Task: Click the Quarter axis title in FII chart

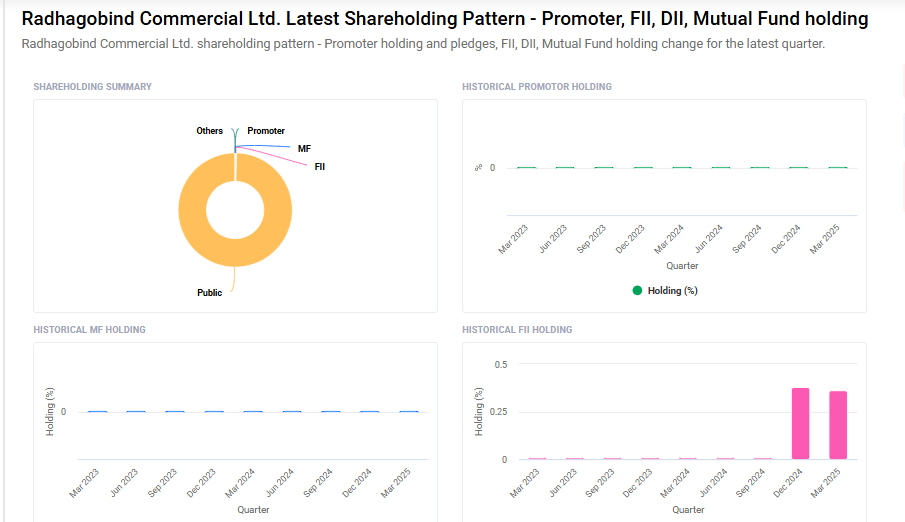Action: click(688, 509)
